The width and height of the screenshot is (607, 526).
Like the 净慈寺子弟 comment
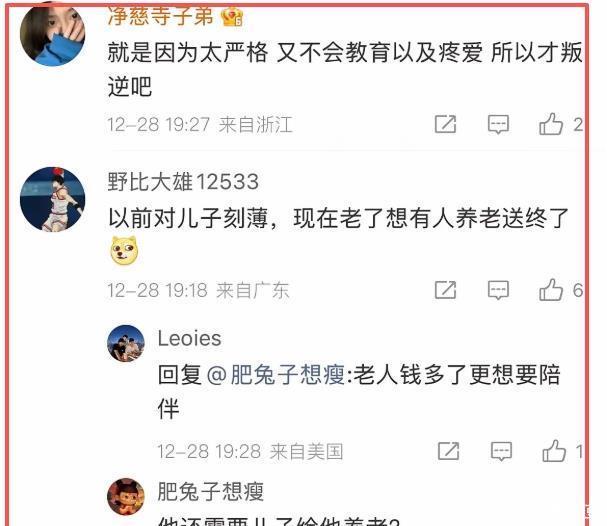coord(550,124)
